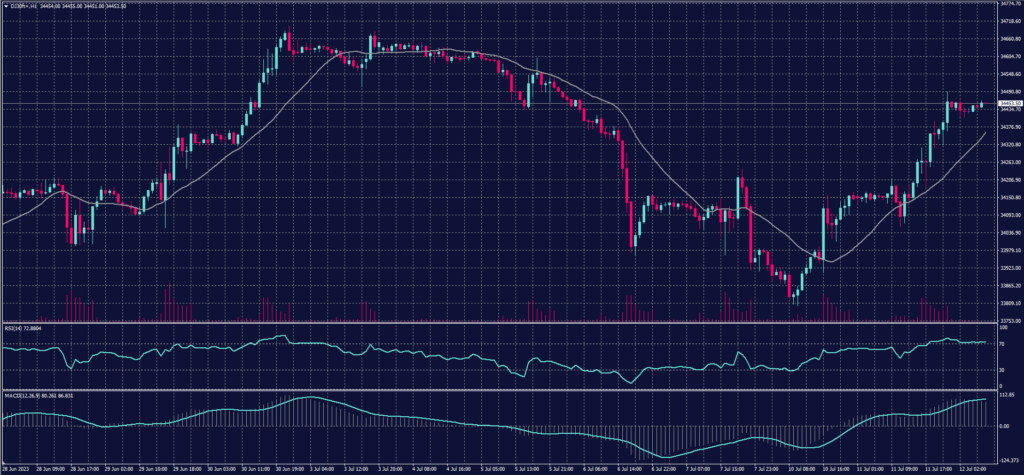Click the lowest candlestick near 10 Jul
This screenshot has width=1024, height=475.
coord(793,292)
